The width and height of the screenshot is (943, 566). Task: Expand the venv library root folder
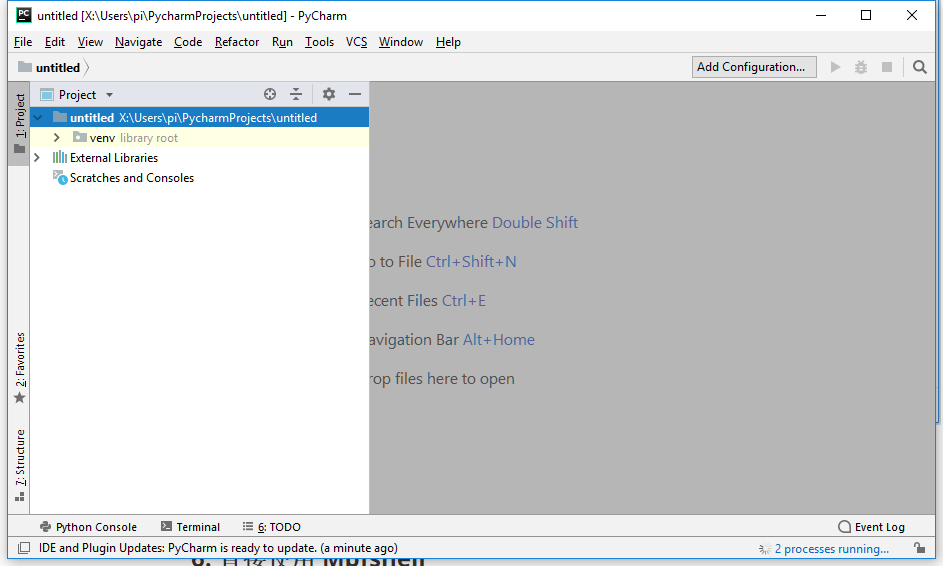(57, 138)
